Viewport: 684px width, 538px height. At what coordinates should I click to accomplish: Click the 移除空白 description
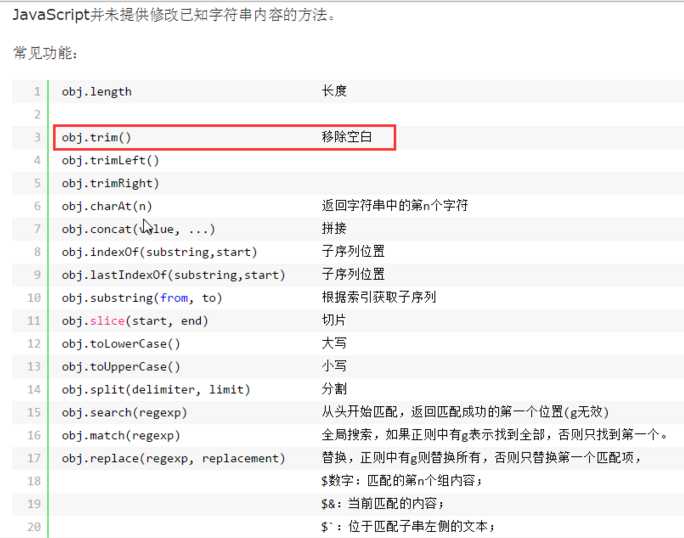pos(347,137)
